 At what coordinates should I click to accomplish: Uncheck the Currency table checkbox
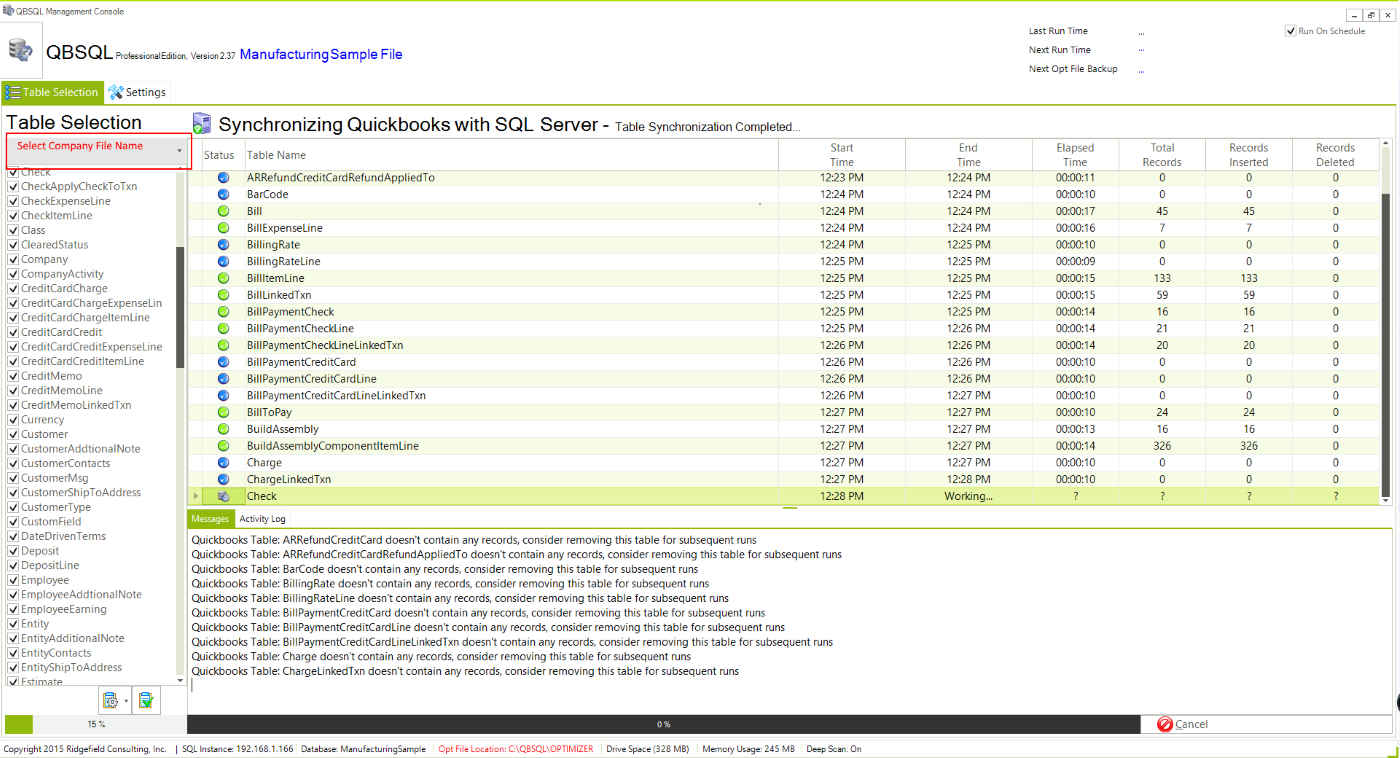[13, 420]
